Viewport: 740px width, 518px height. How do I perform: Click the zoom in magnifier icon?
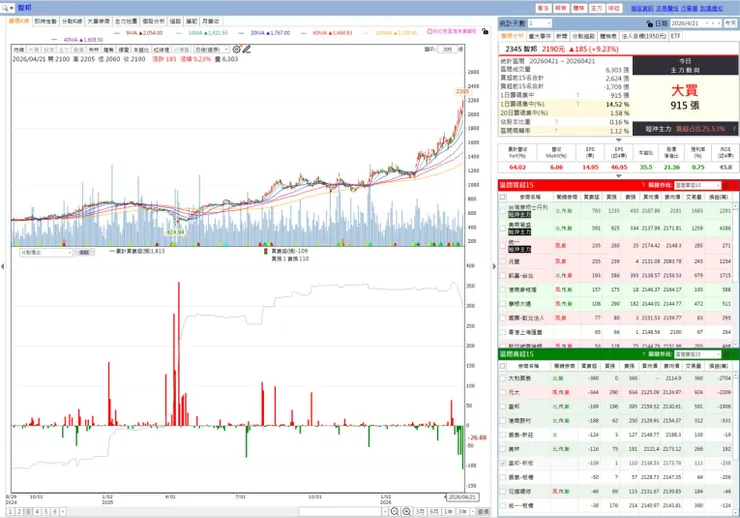[x=406, y=511]
